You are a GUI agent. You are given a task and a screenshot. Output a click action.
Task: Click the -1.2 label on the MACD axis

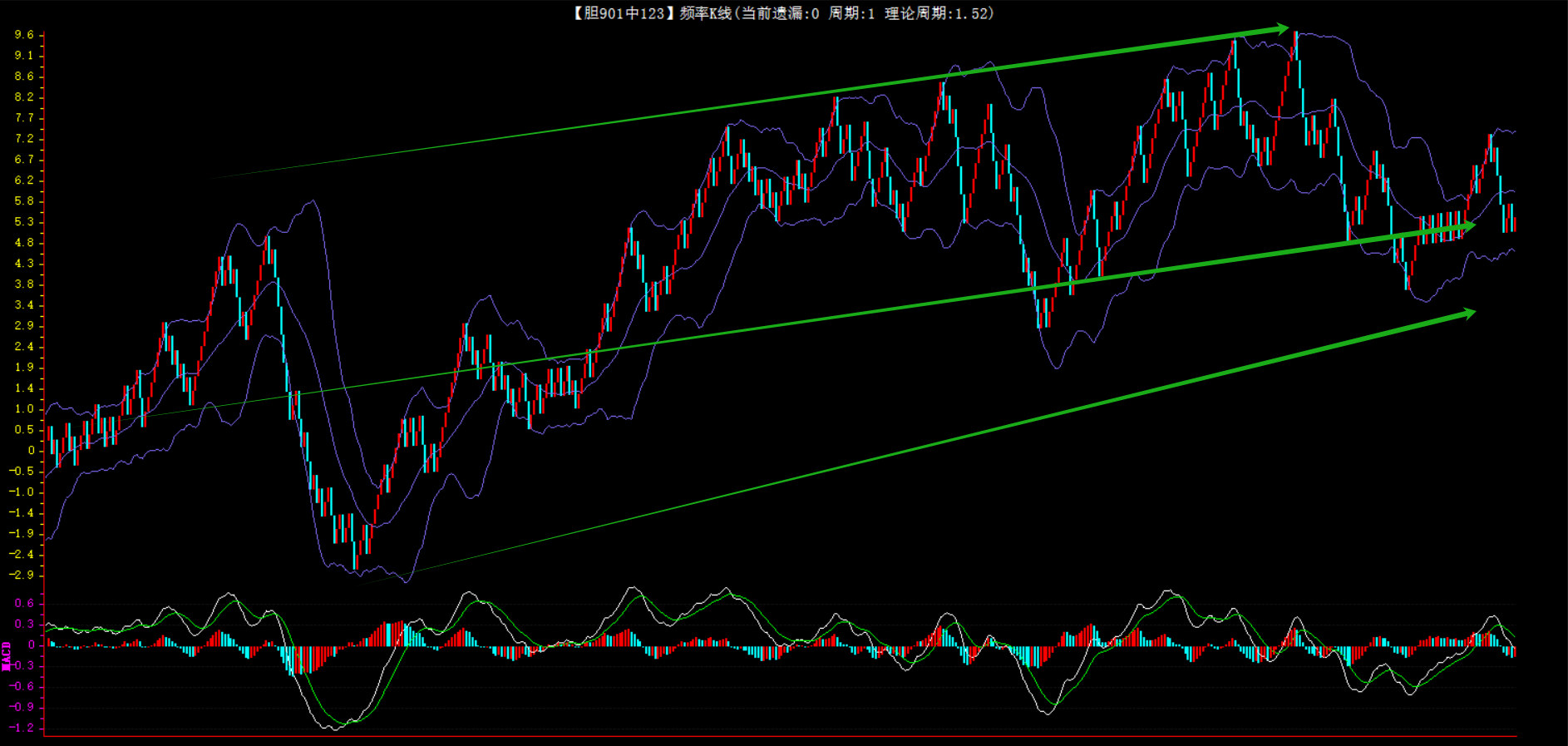(22, 728)
